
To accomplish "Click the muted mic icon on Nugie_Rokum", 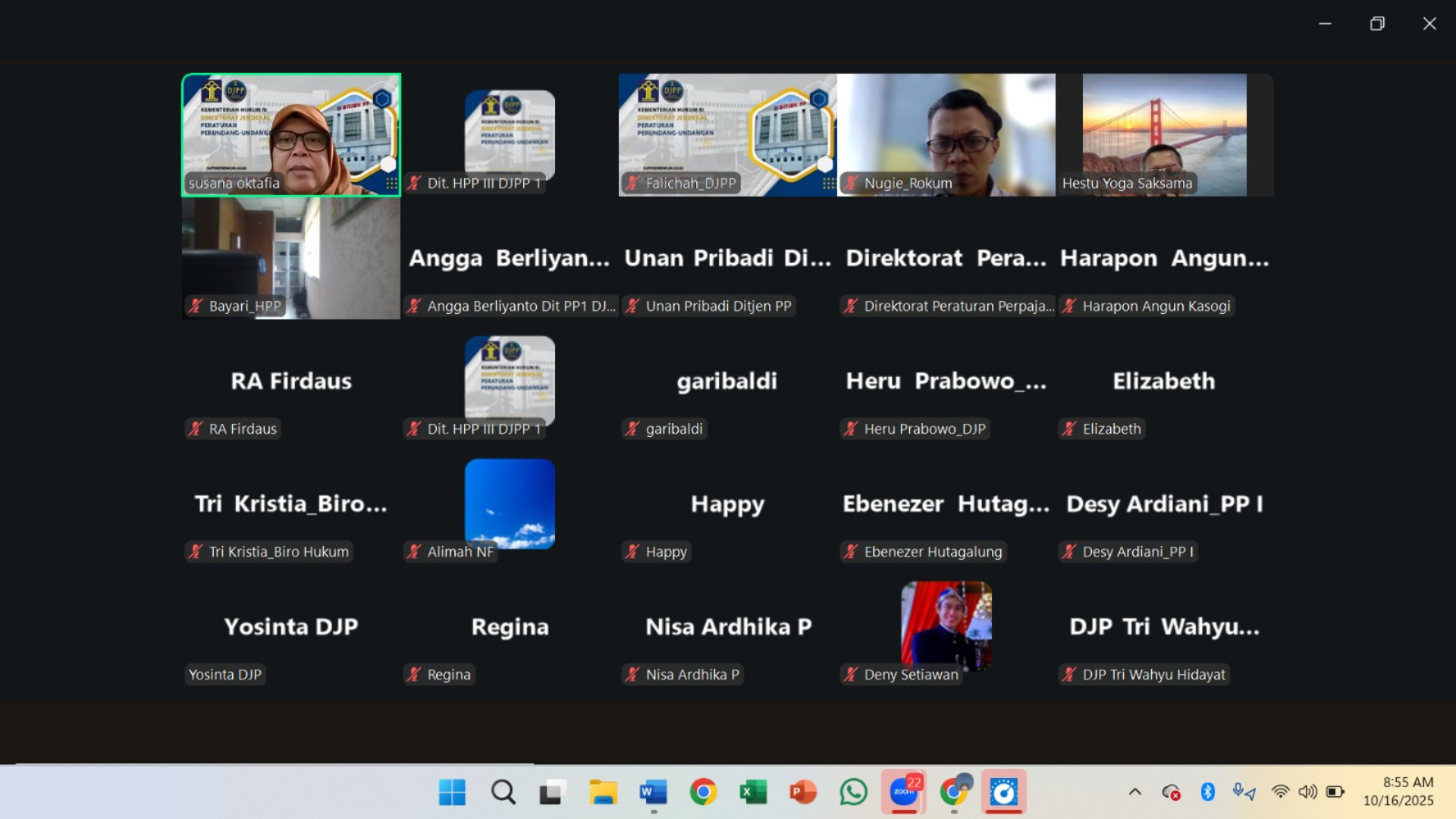I will click(851, 184).
